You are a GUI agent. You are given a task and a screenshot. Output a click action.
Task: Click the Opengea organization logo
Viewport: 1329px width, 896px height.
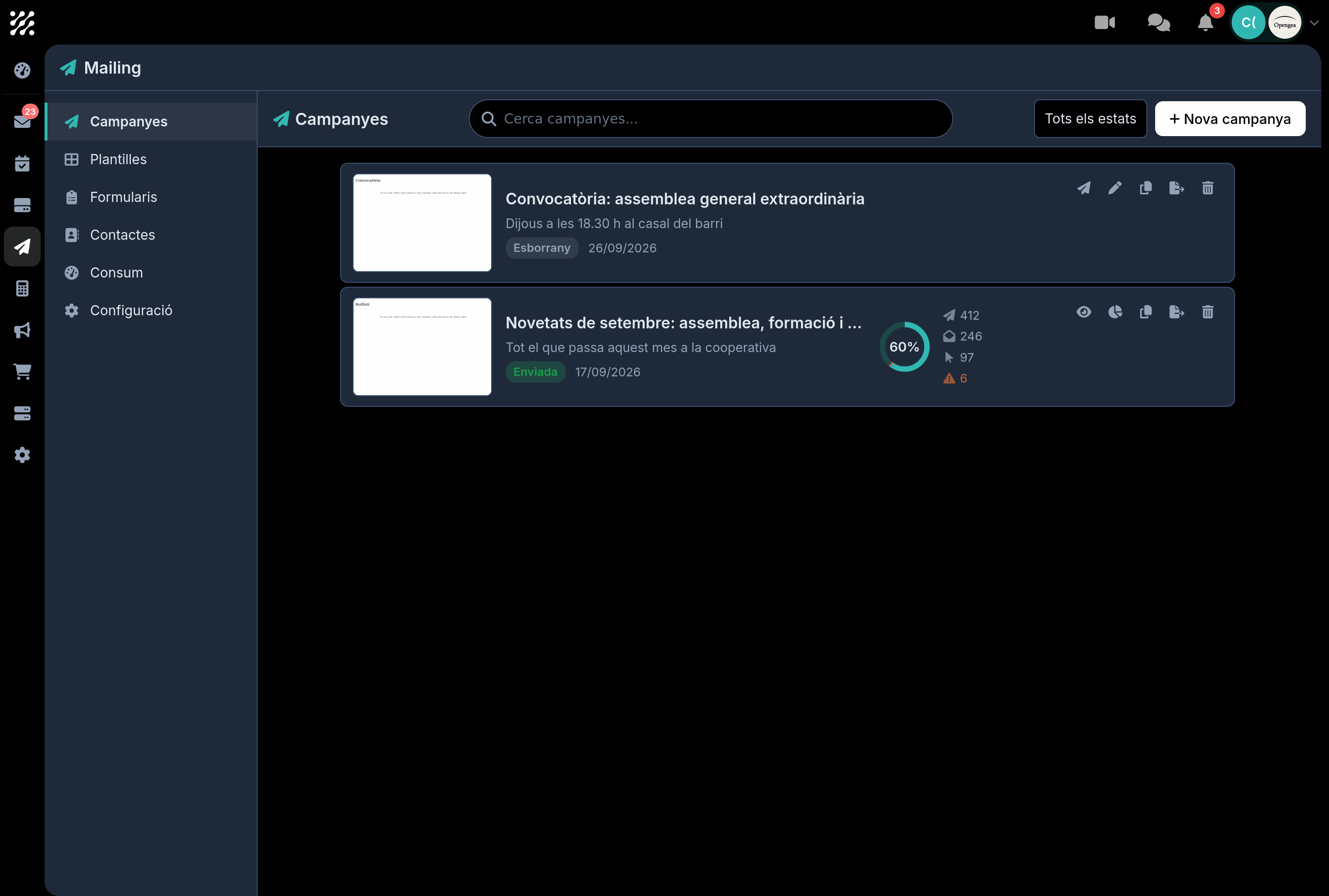pyautogui.click(x=1284, y=23)
